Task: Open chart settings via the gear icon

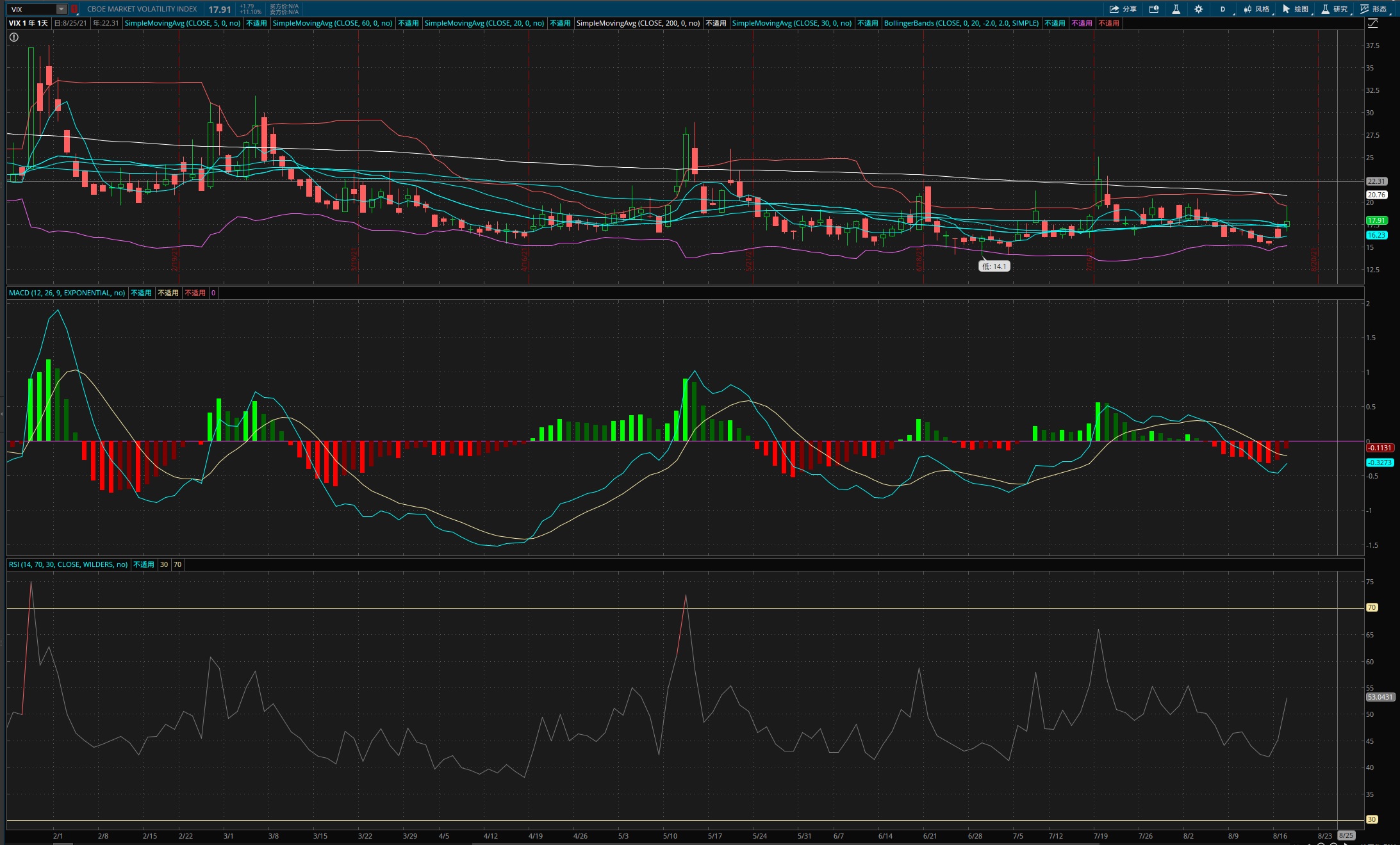Action: 1198,9
